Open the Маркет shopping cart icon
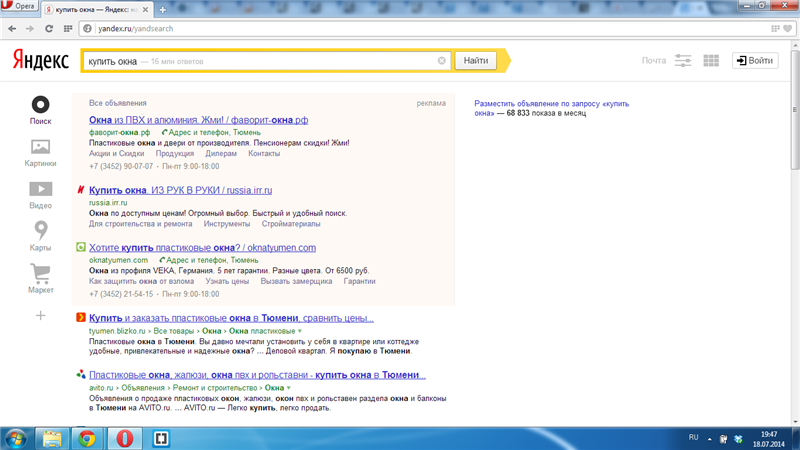 [x=40, y=279]
